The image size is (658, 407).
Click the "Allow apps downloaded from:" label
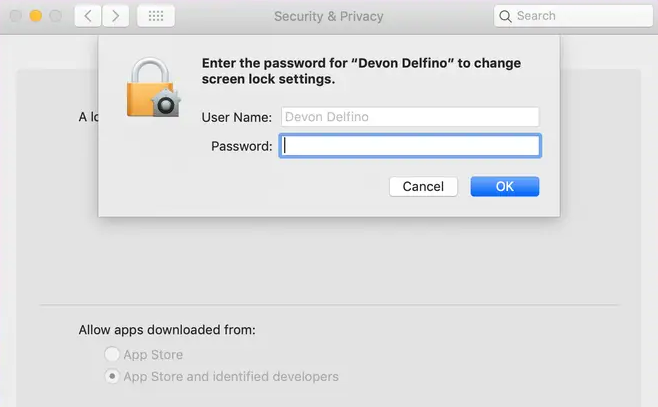167,330
